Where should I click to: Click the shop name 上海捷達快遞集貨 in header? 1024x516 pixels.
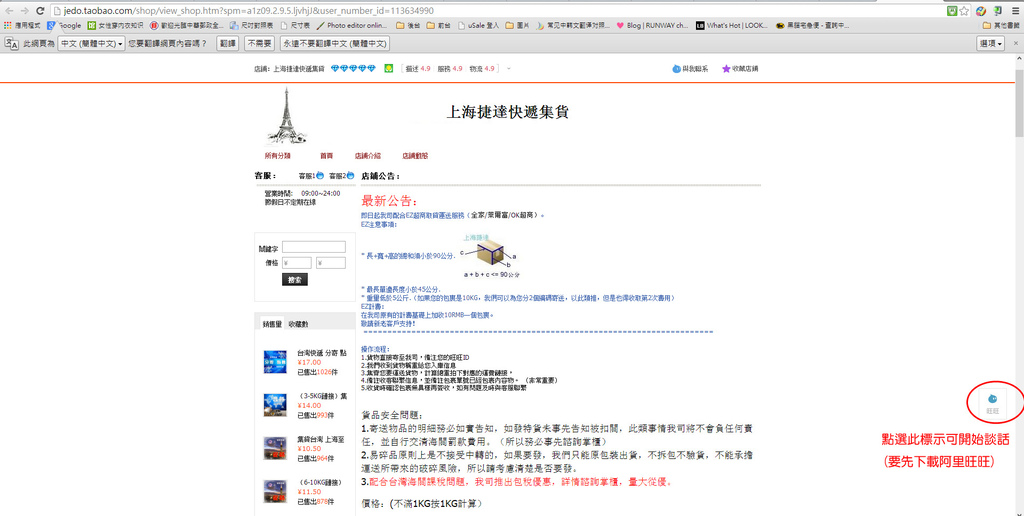click(298, 69)
